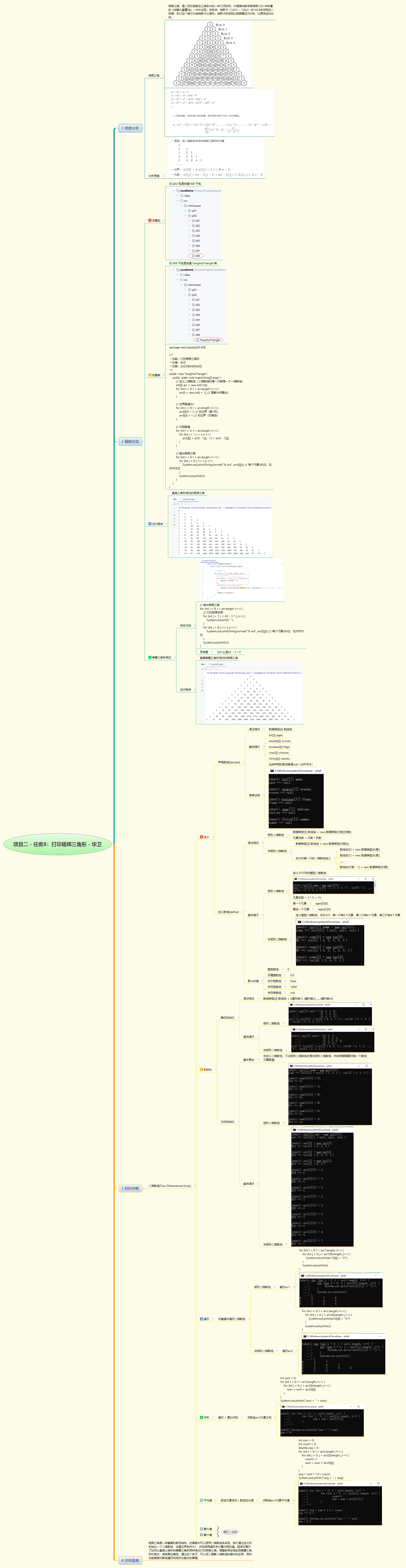406x1568 pixels.
Task: Select the 整型数组 node
Action: (x=273, y=969)
